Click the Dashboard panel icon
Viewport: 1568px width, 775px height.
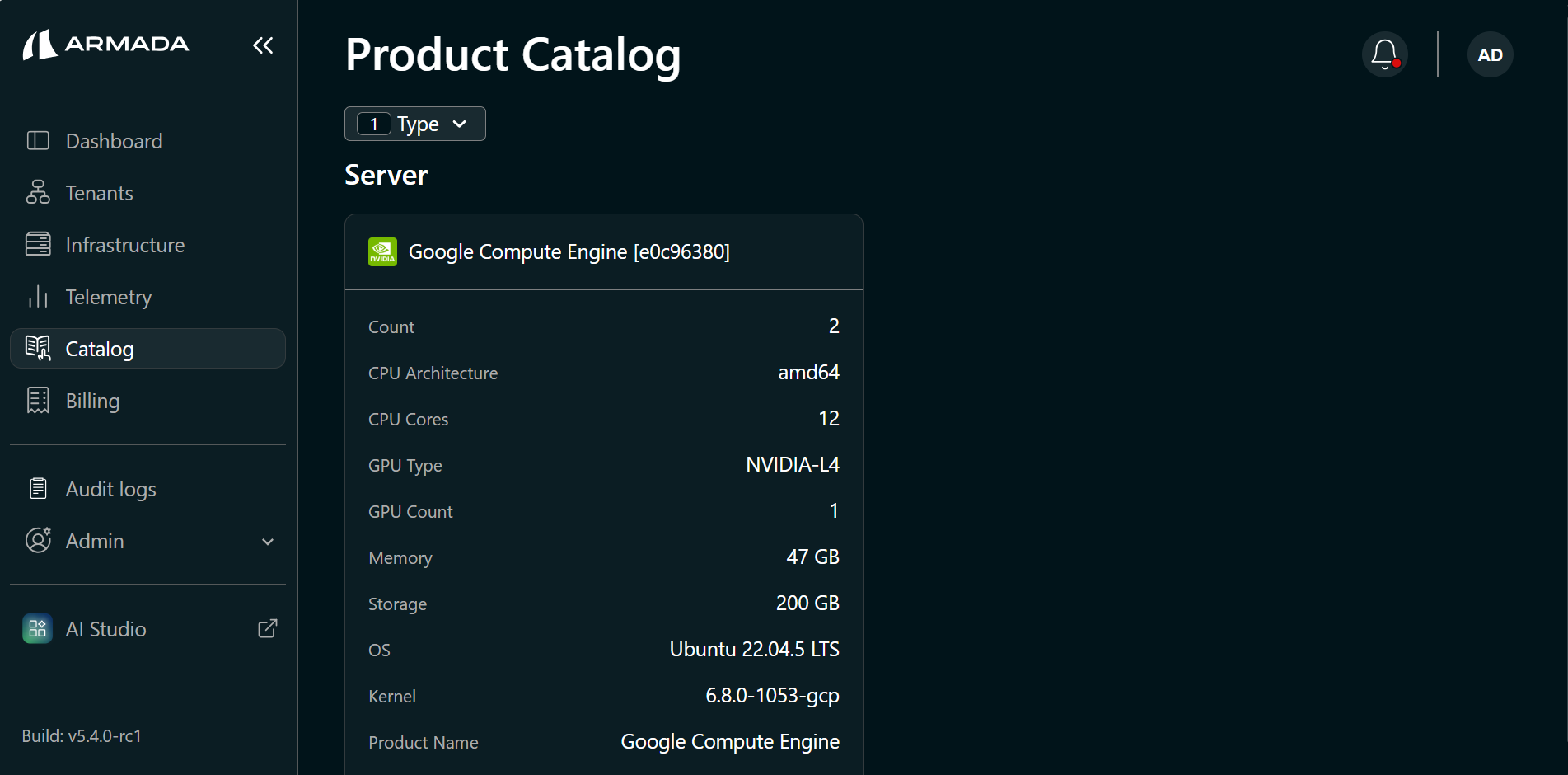coord(38,141)
